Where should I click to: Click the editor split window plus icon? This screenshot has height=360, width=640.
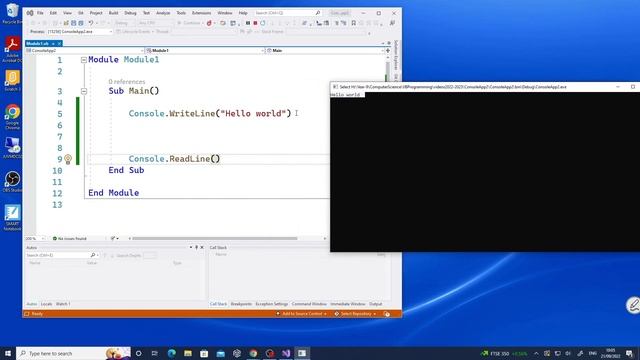[x=388, y=51]
